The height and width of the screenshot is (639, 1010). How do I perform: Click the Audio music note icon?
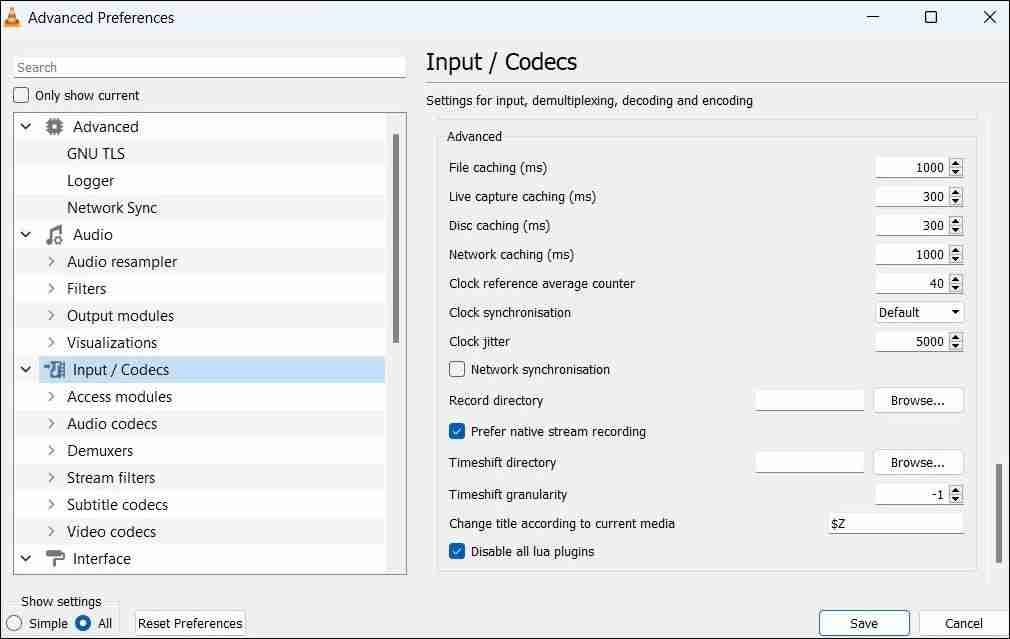(54, 235)
